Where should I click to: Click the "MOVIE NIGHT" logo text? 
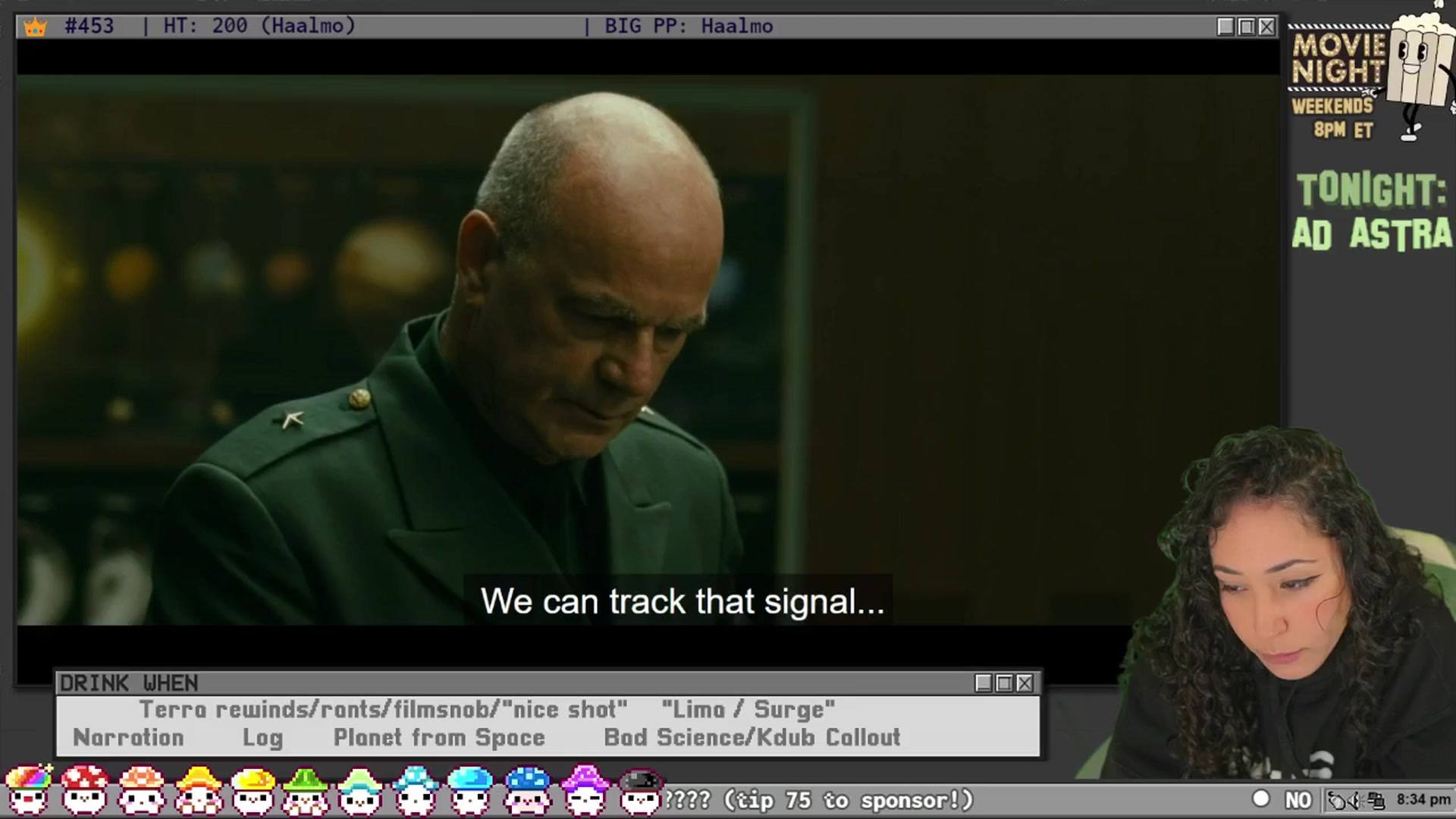(x=1338, y=58)
